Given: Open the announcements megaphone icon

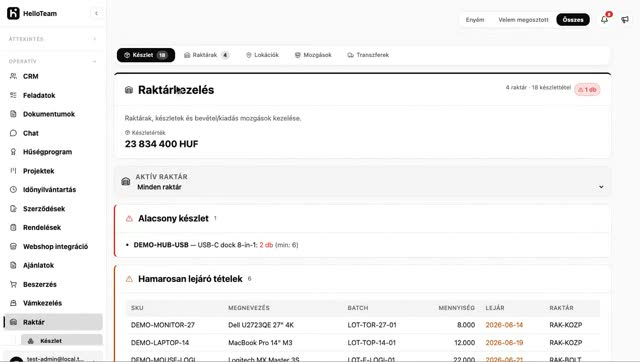Looking at the screenshot, I should pyautogui.click(x=625, y=19).
